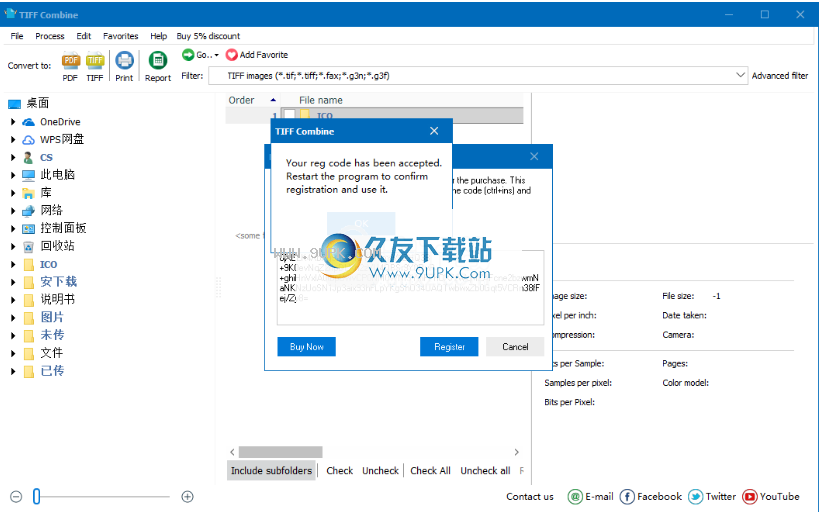Select the 图片 folder
819x512 pixels.
click(52, 318)
